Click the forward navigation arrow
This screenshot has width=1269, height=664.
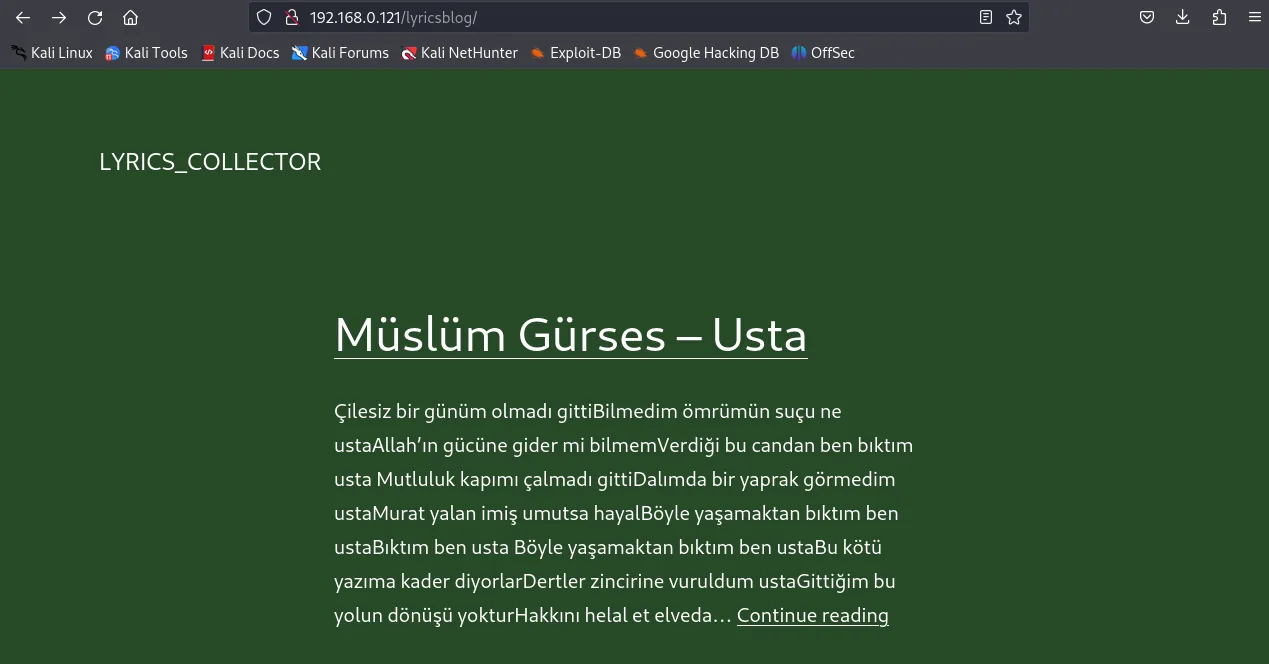coord(59,17)
